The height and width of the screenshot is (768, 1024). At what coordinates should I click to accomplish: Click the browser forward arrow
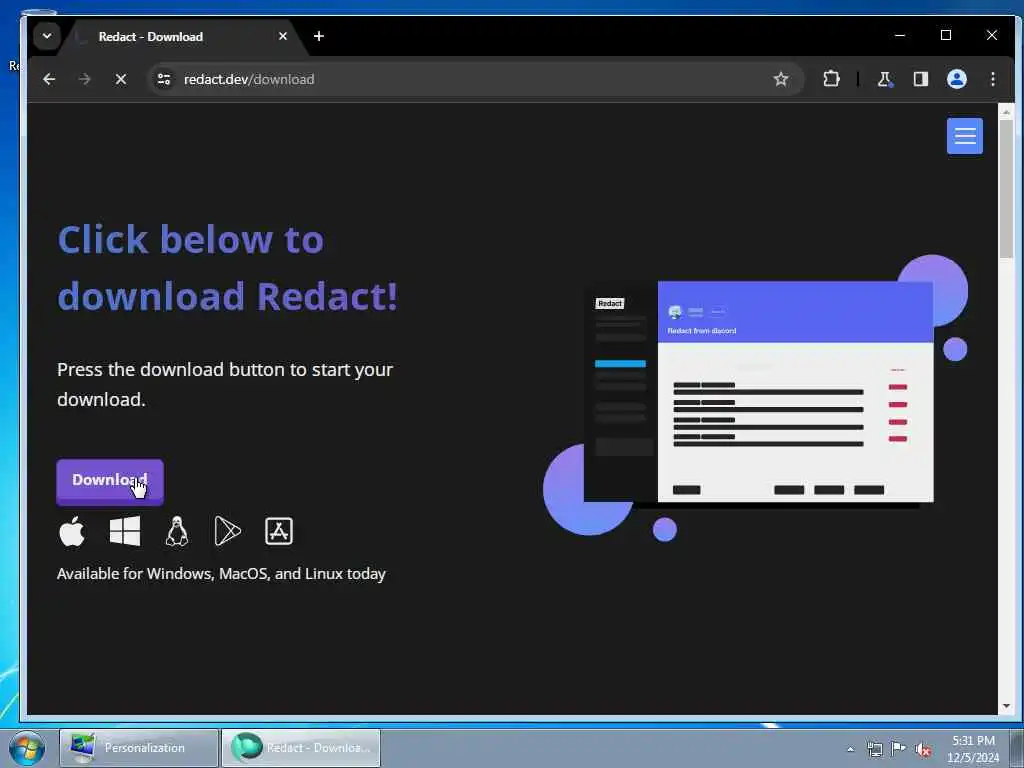84,79
